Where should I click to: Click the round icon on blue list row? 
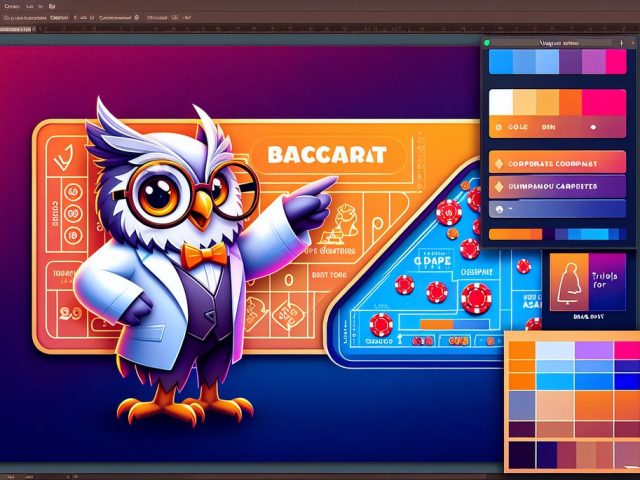point(497,209)
